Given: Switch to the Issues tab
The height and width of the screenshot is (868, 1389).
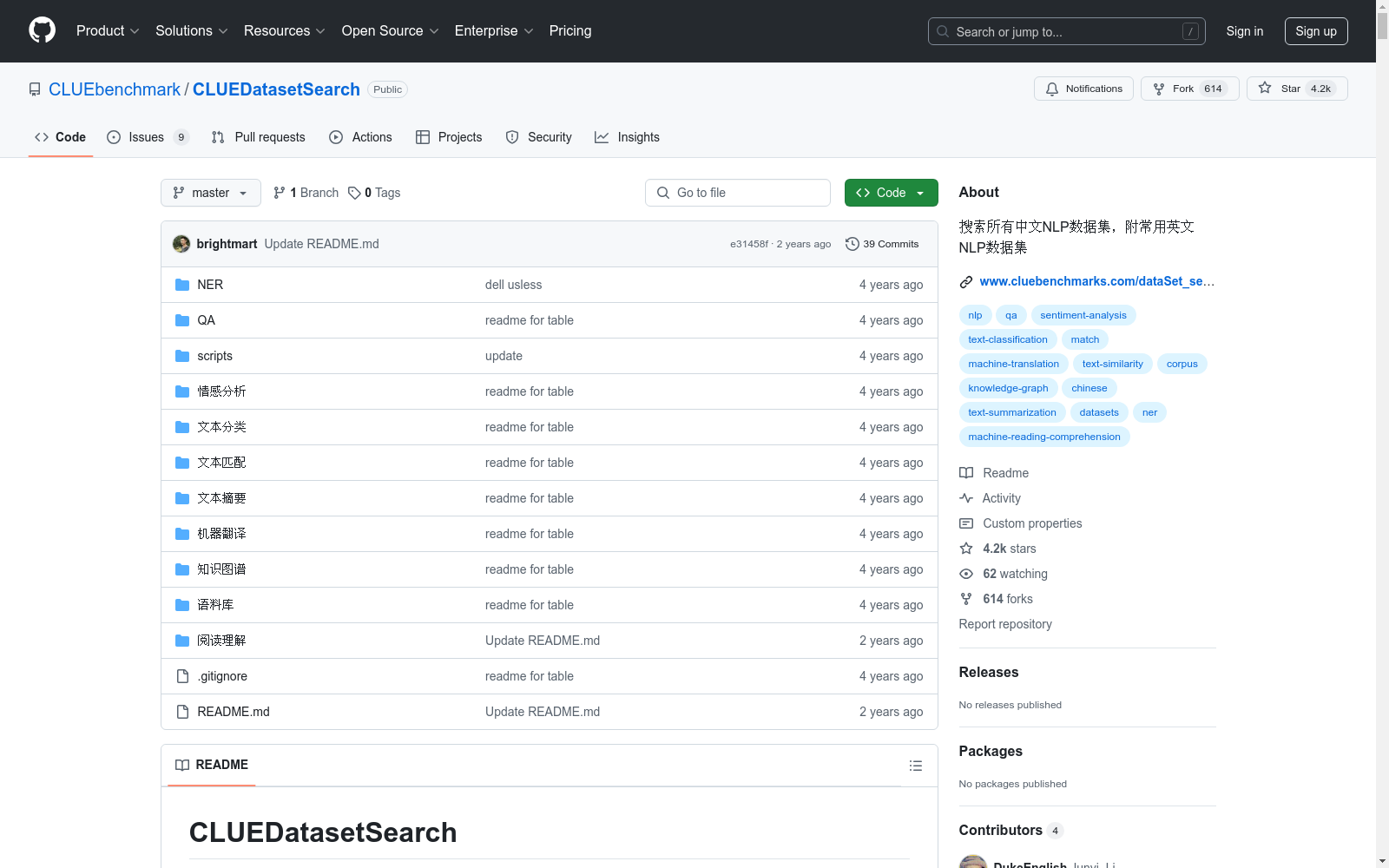Looking at the screenshot, I should click(148, 137).
